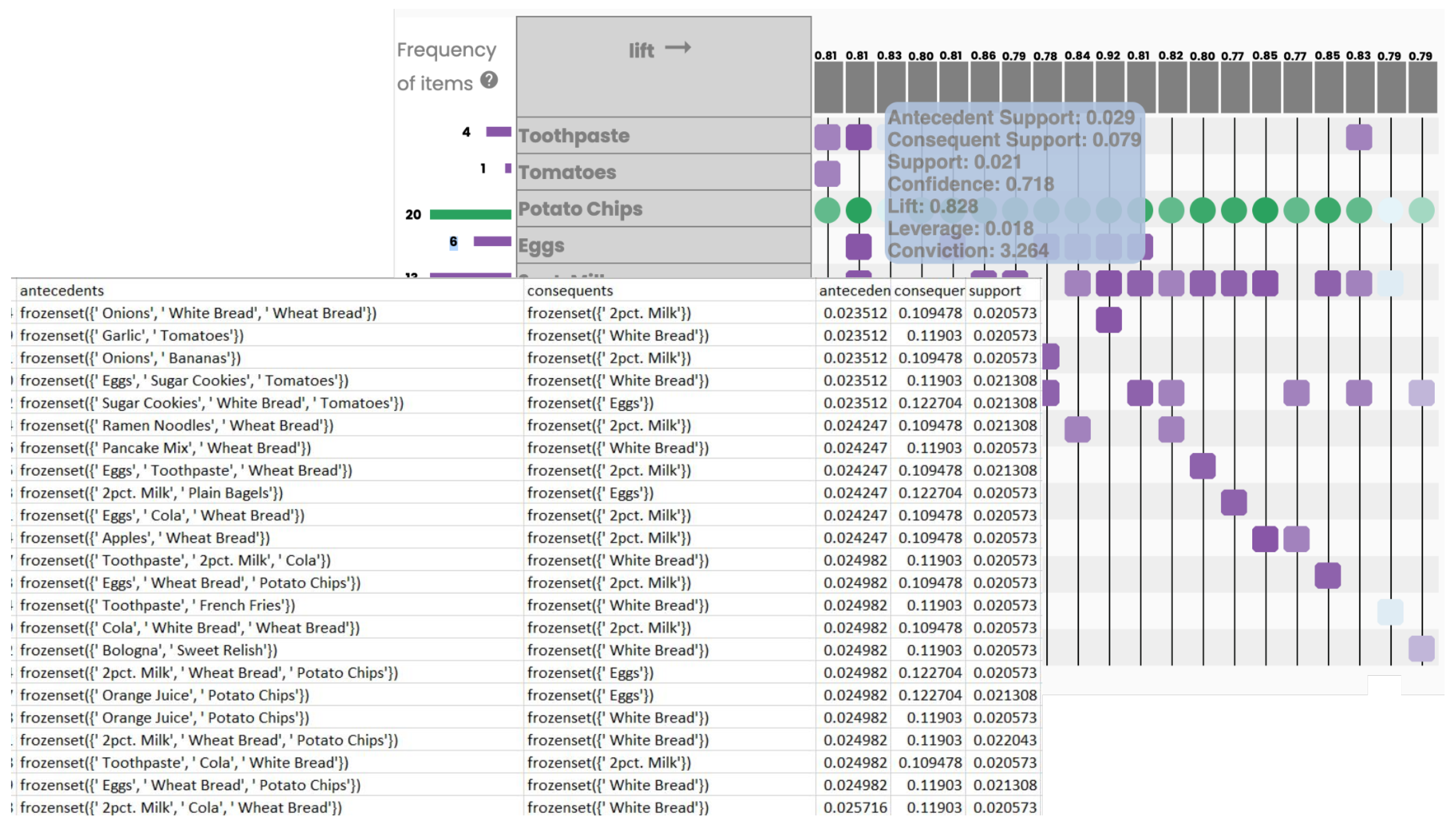The height and width of the screenshot is (830, 1456).
Task: Click the purple Toothpaste frequency bar
Action: 499,132
